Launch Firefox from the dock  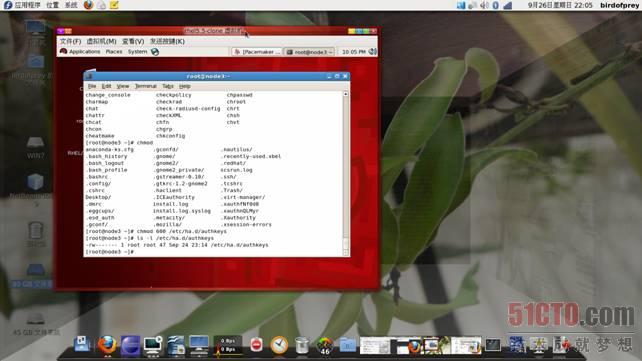tap(107, 345)
